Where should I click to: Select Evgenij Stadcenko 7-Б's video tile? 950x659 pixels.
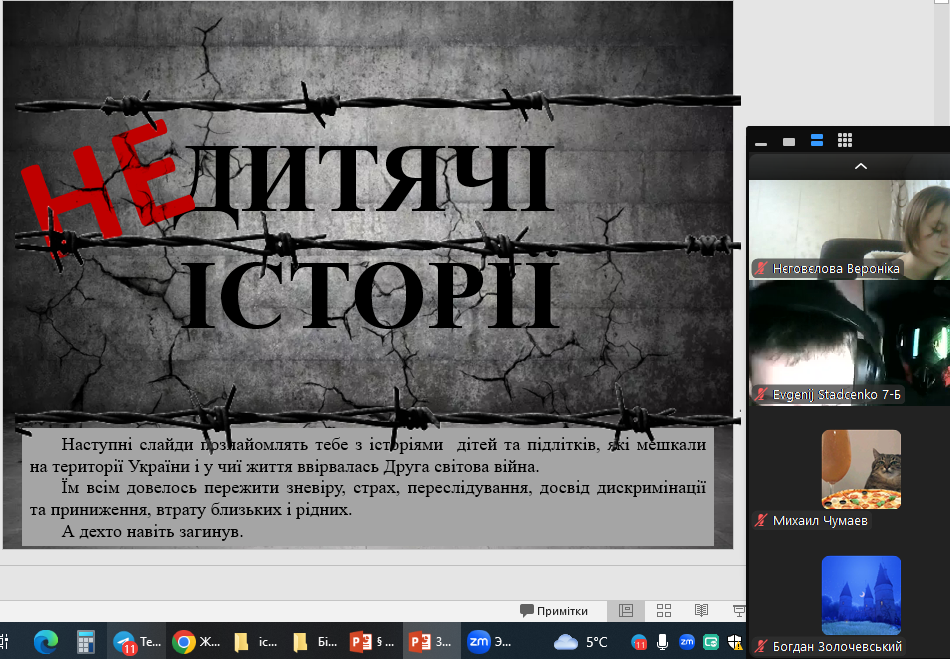(x=849, y=343)
